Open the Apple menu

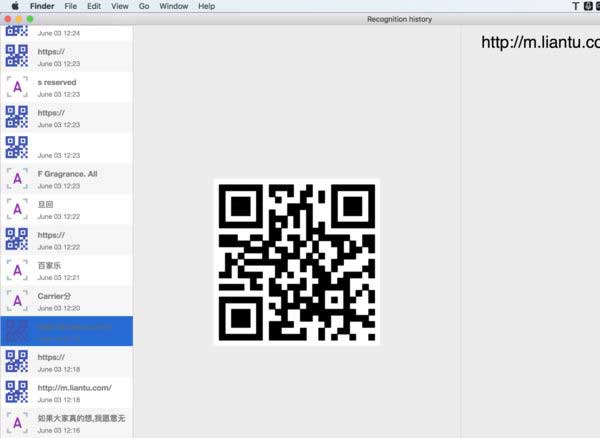15,6
